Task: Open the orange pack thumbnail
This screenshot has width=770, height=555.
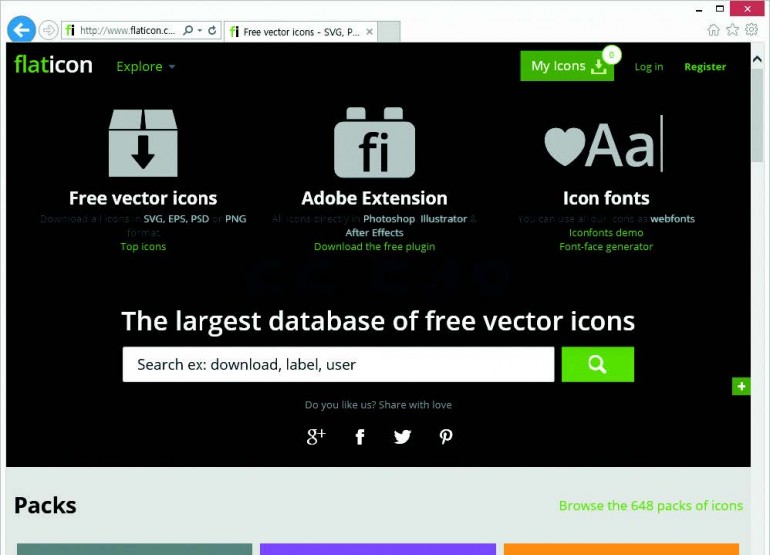Action: coord(621,549)
